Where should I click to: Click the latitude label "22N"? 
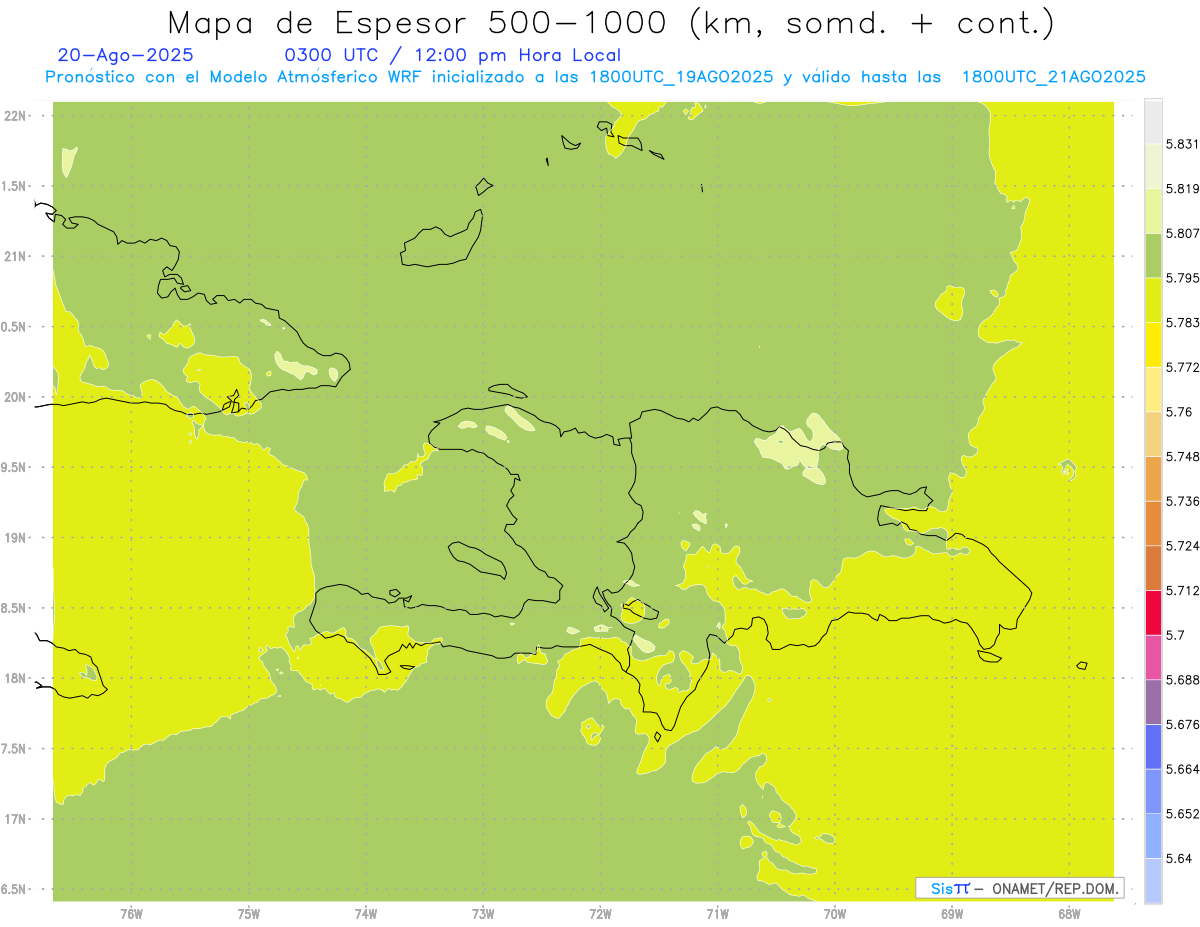(15, 116)
